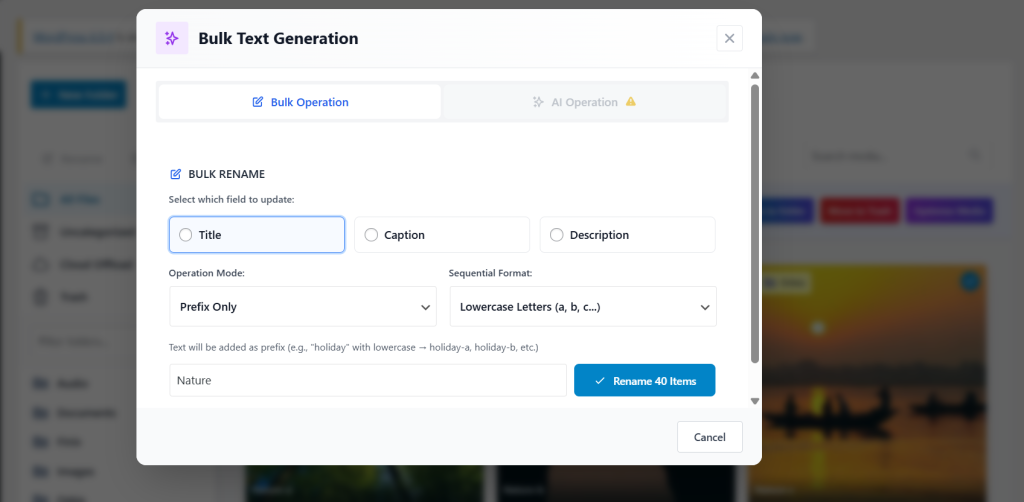
Task: Open the Operation Mode dropdown showing Prefix Only
Action: pyautogui.click(x=303, y=307)
